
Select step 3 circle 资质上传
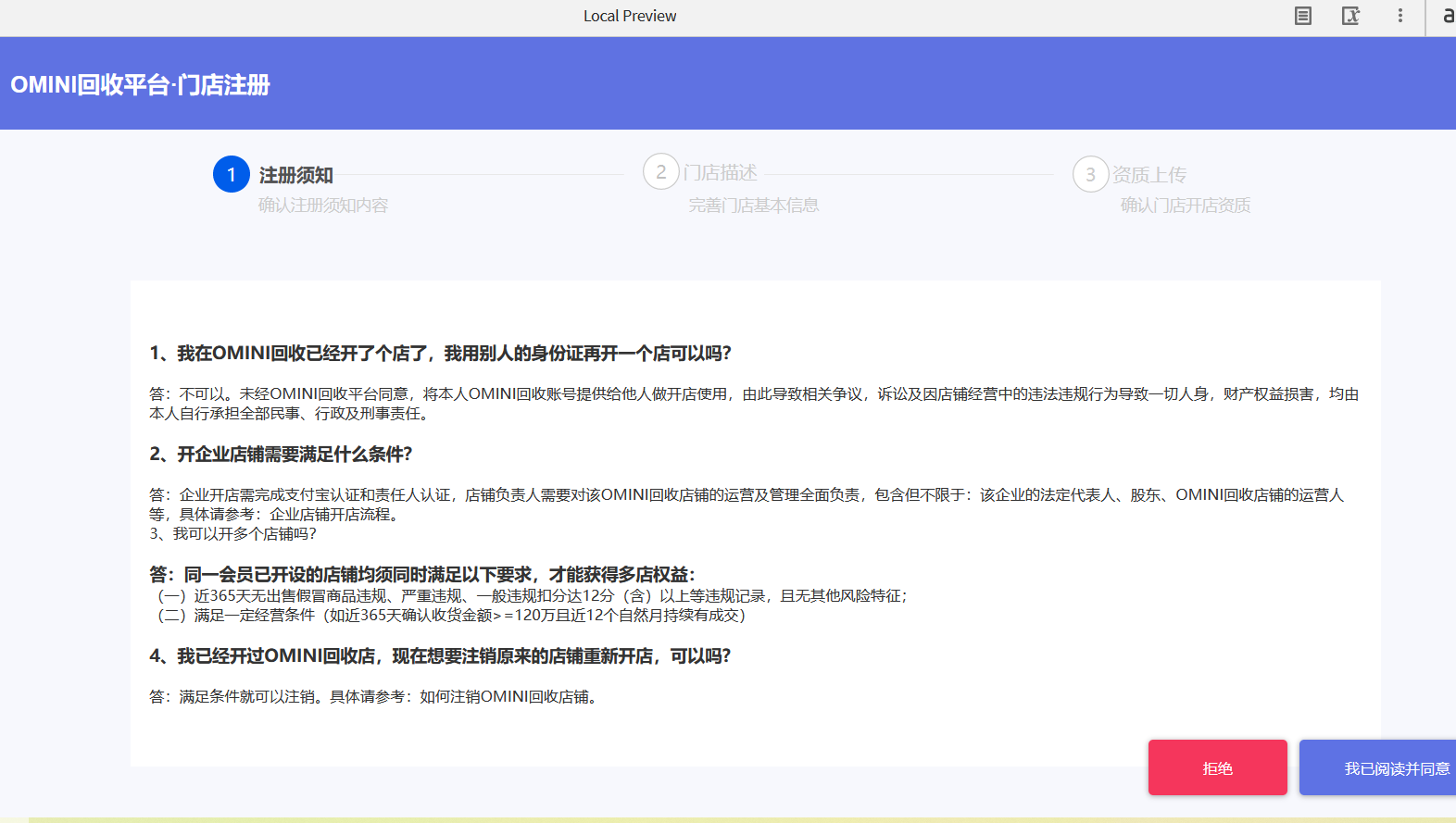coord(1091,174)
